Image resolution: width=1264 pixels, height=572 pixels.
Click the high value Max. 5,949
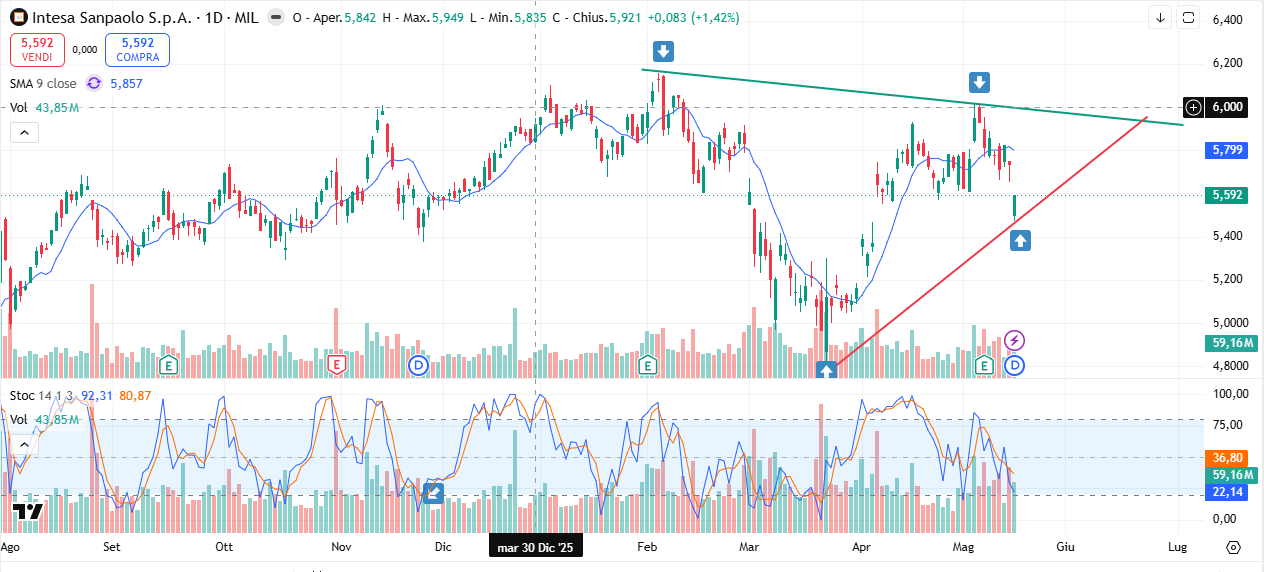(423, 18)
